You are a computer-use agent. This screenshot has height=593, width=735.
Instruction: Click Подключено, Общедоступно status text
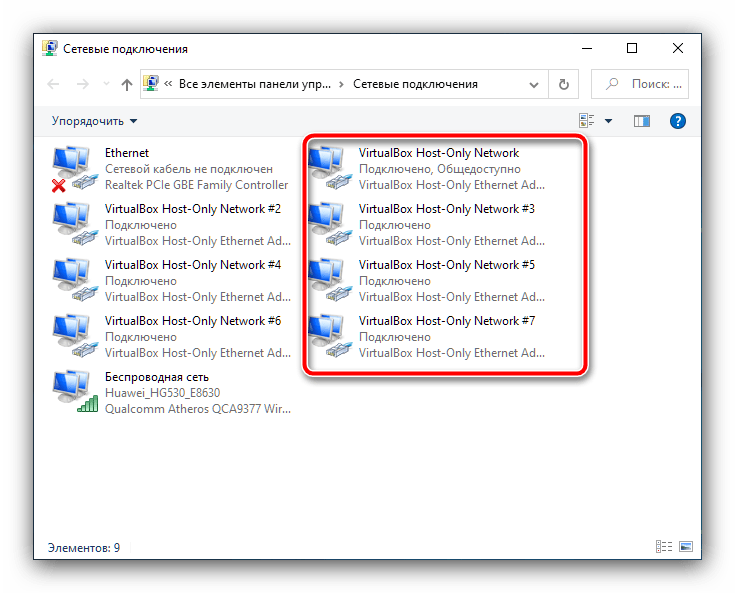coord(440,169)
